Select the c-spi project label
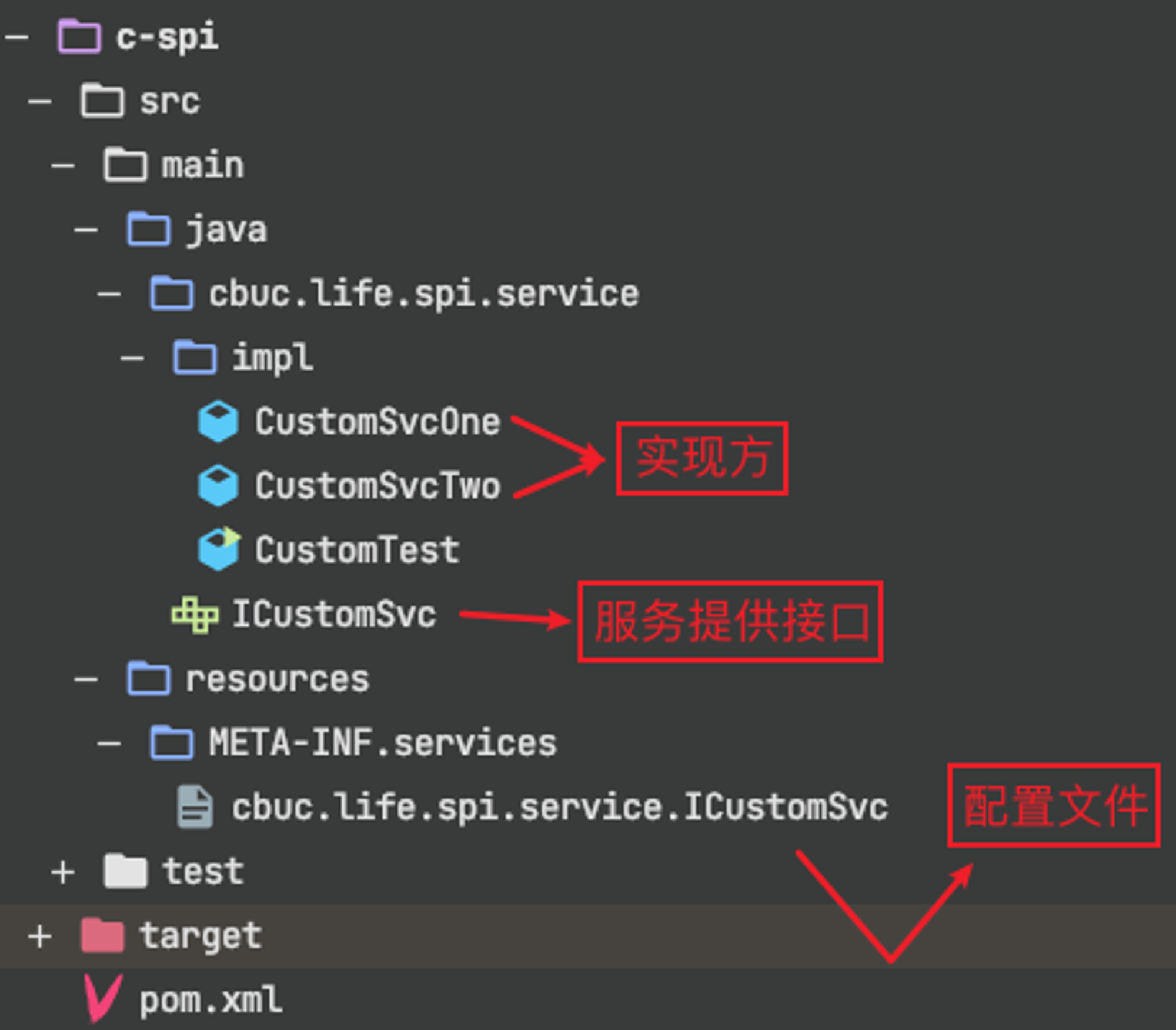This screenshot has width=1176, height=1030. pyautogui.click(x=168, y=38)
